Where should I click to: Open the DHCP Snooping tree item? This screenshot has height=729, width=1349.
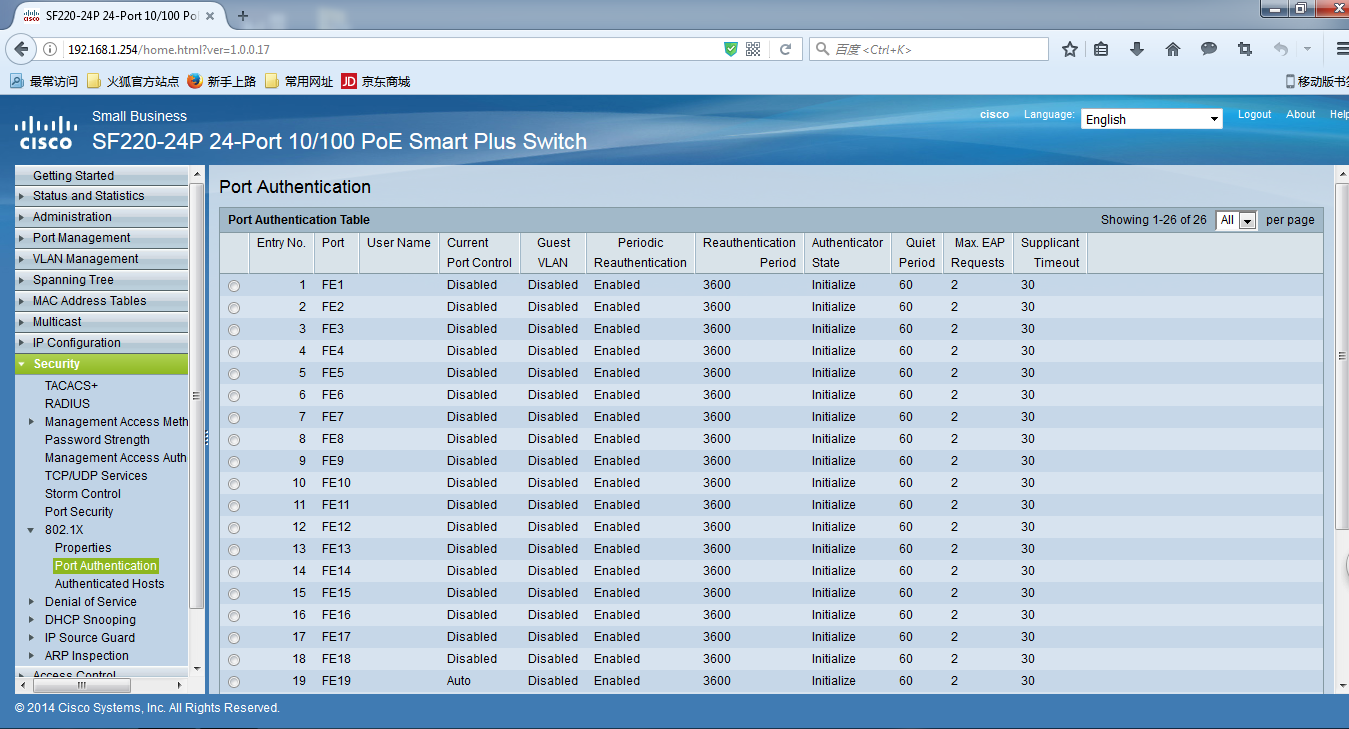[90, 620]
